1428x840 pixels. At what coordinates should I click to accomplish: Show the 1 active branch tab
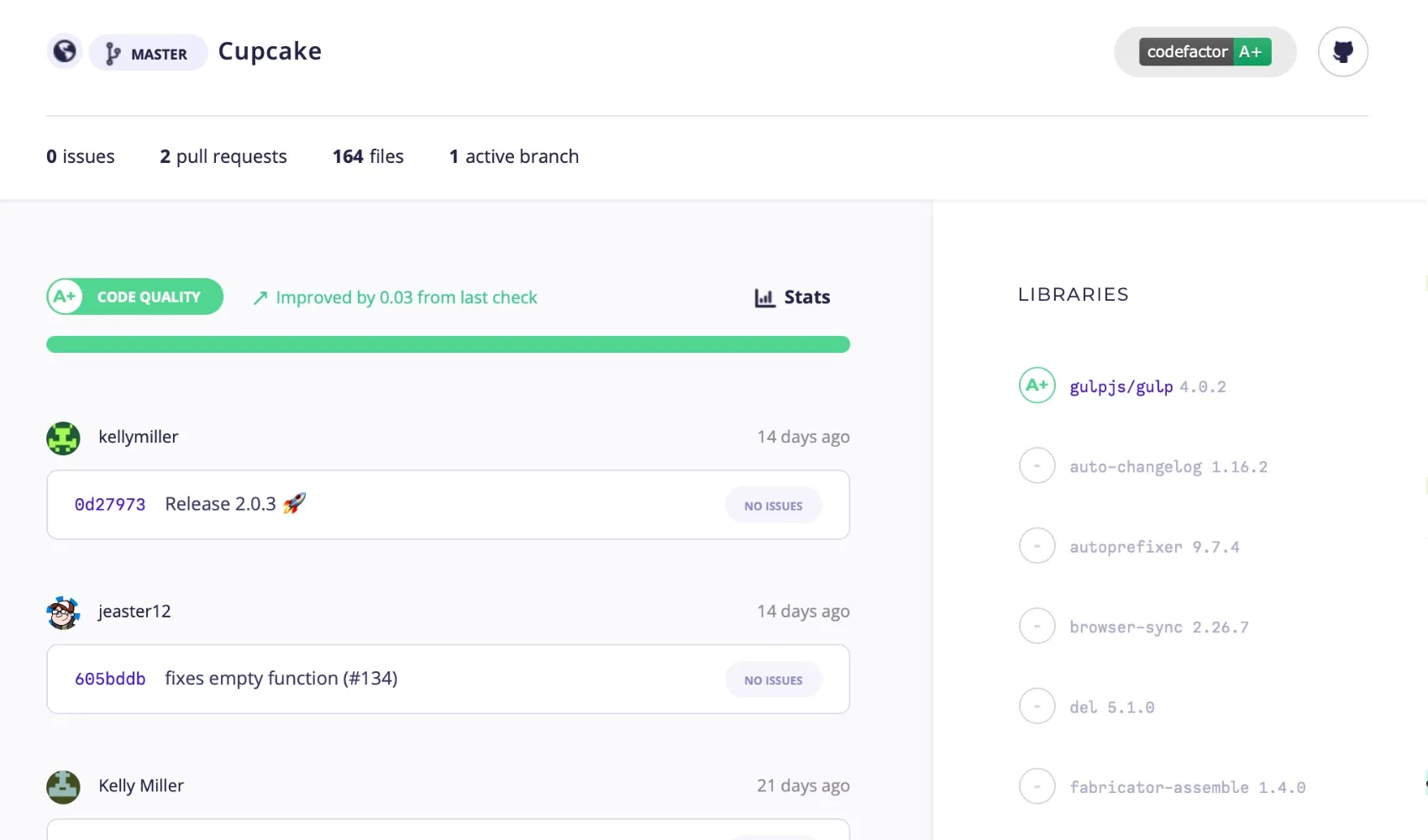click(514, 157)
